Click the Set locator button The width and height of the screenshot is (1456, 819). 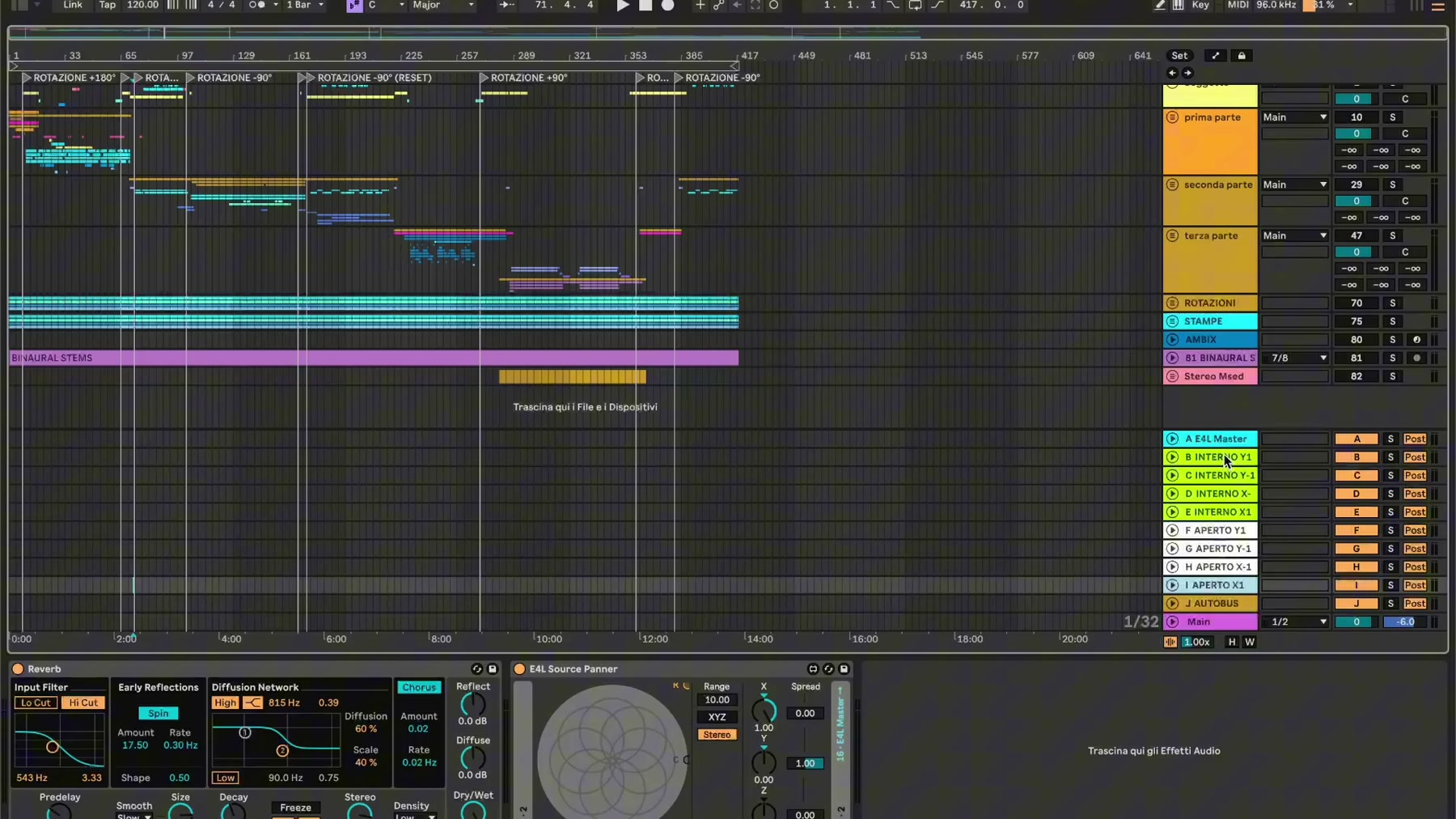pos(1179,56)
